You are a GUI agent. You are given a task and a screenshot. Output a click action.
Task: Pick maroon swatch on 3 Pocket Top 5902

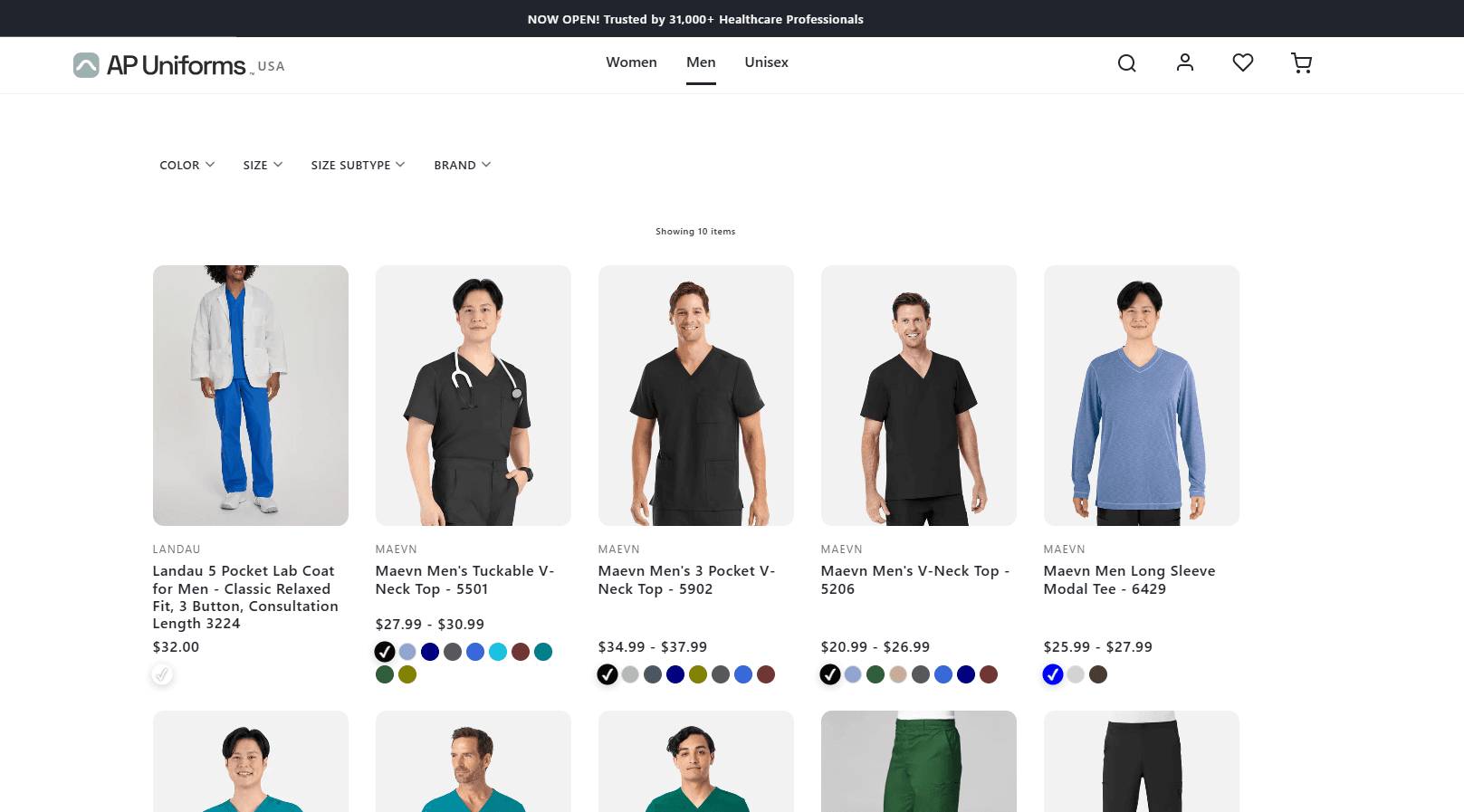766,674
